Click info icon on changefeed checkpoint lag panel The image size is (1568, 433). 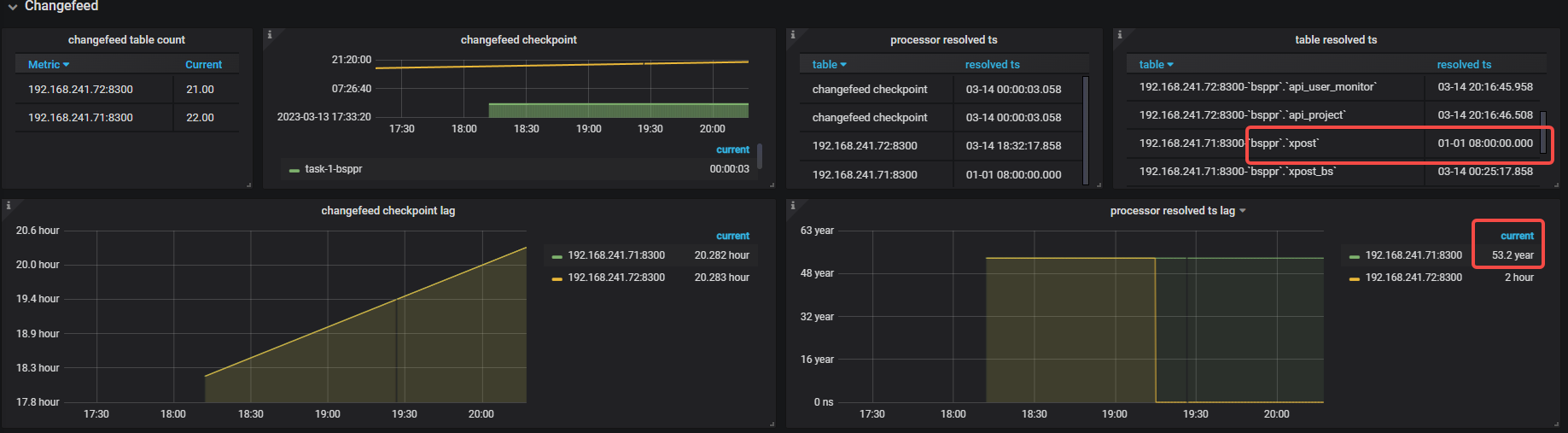tap(9, 206)
